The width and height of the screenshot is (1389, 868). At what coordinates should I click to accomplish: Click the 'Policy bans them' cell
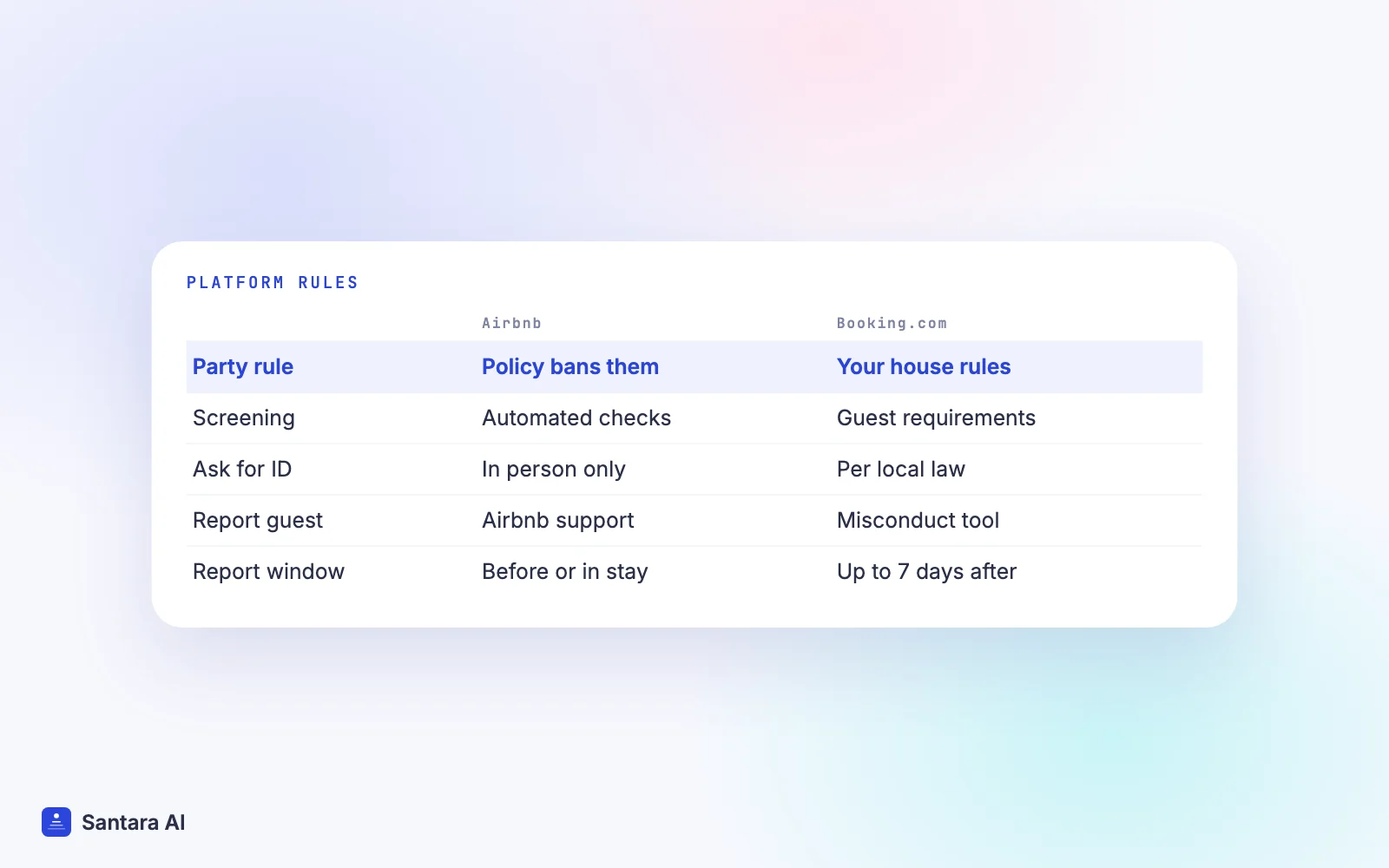[x=570, y=366]
